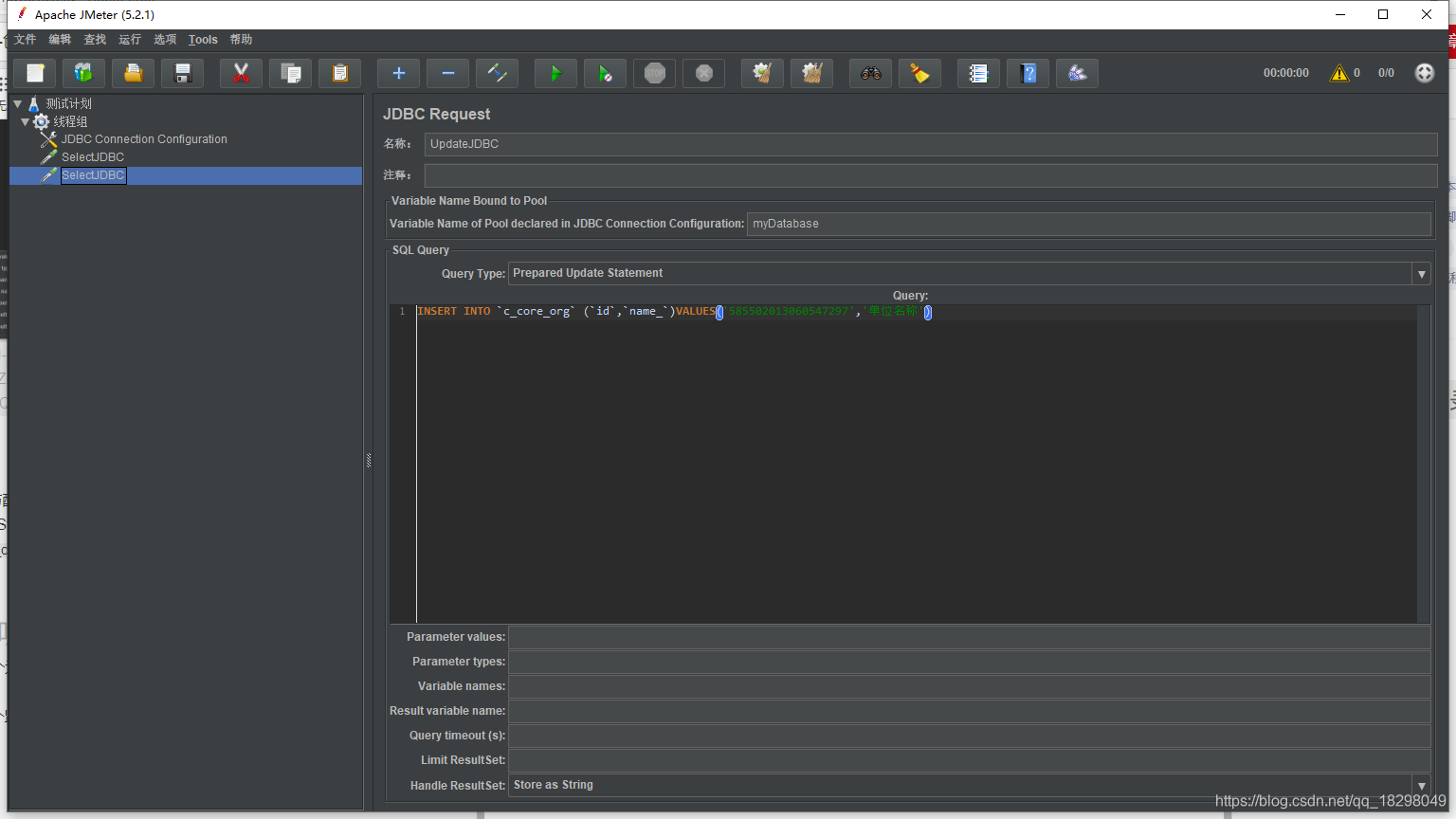The height and width of the screenshot is (819, 1456).
Task: Click the 名称 field containing UpdateJDBC
Action: click(x=931, y=144)
